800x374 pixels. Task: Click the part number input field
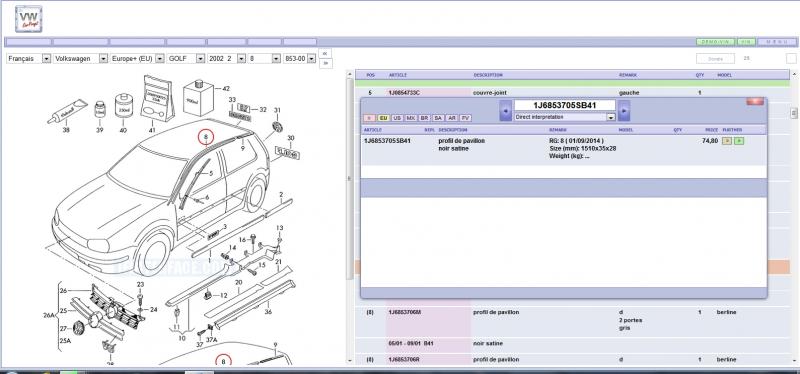click(x=565, y=105)
